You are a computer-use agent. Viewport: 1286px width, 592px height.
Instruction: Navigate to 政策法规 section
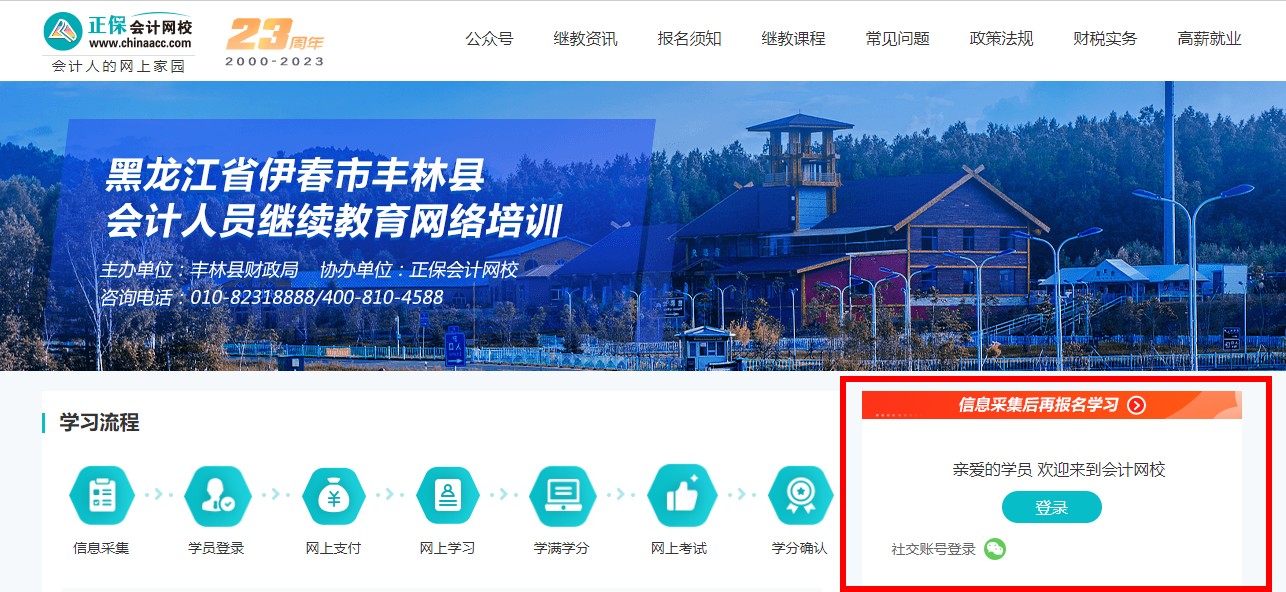1001,39
